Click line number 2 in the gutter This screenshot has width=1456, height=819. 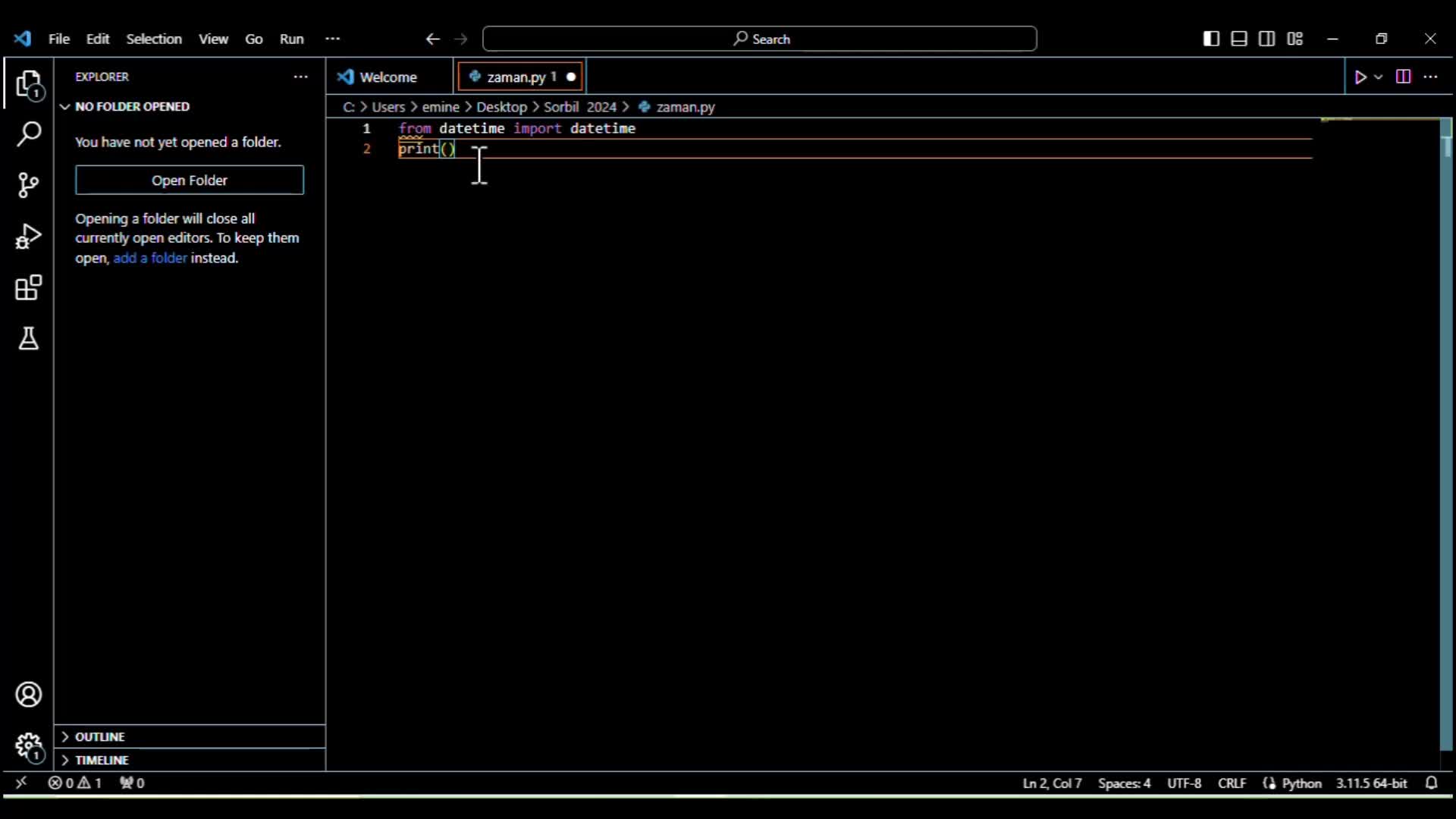coord(367,149)
